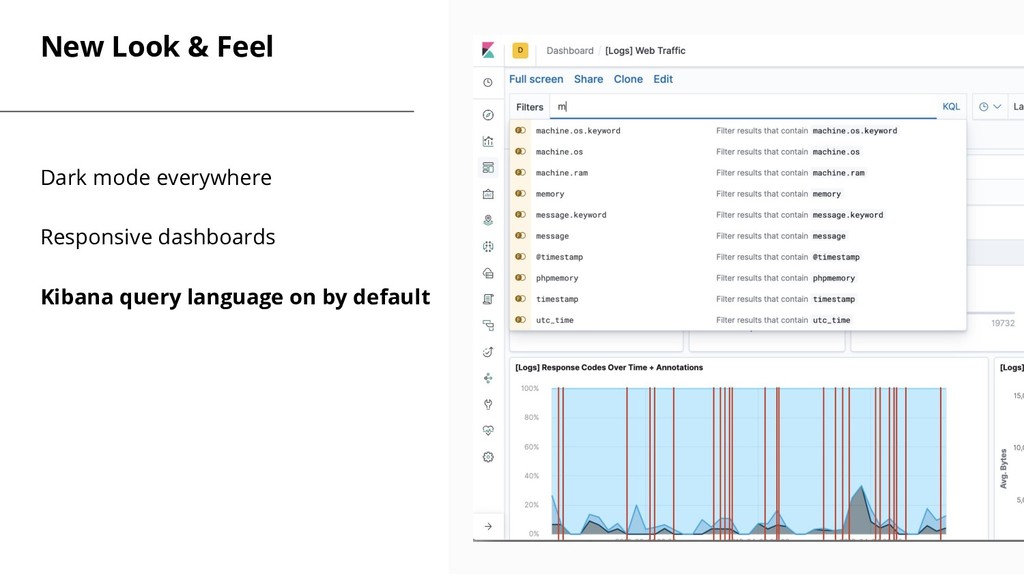1024x576 pixels.
Task: Go to Dashboard breadcrumb
Action: 570,50
